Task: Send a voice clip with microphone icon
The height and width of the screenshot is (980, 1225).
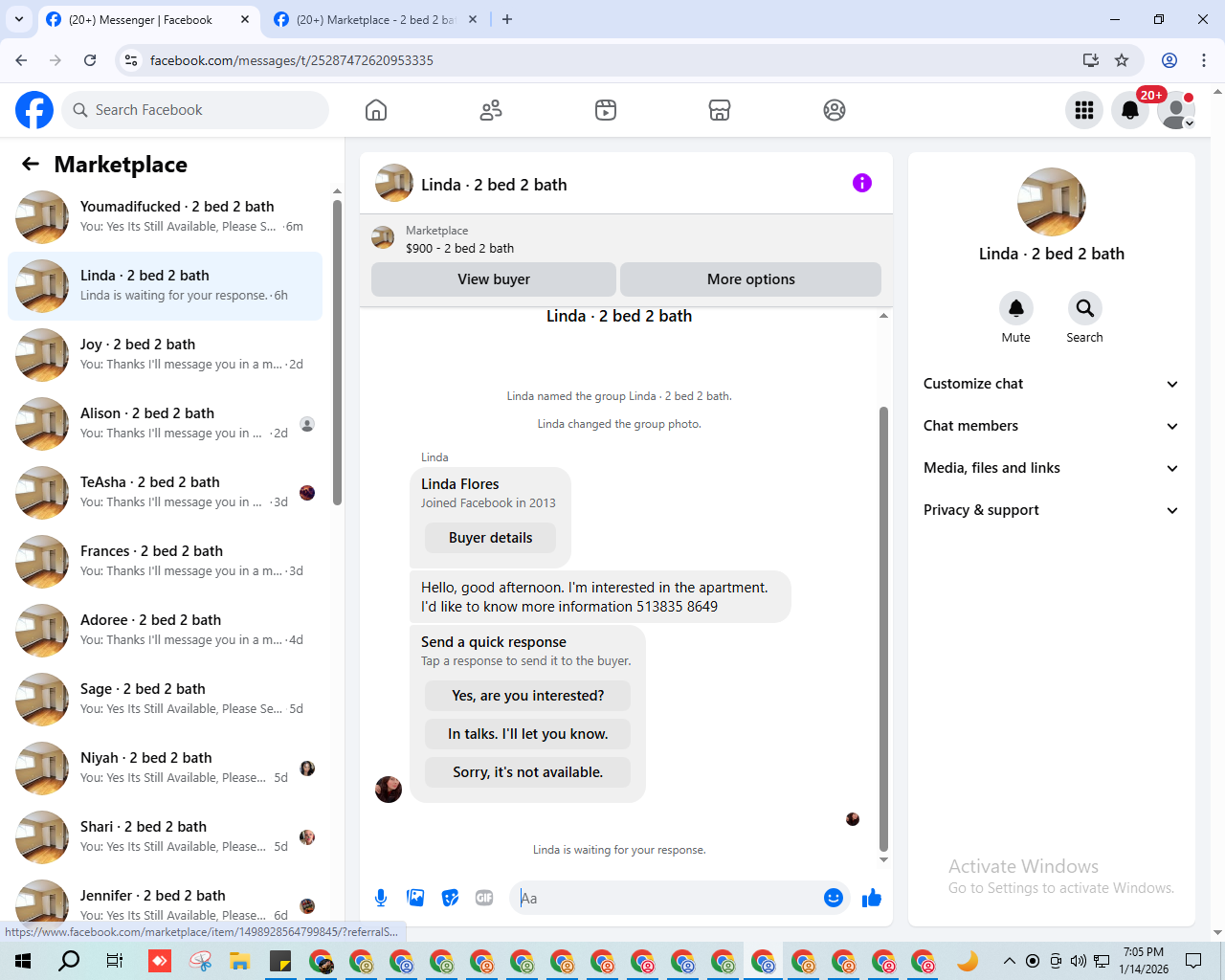Action: pos(381,898)
